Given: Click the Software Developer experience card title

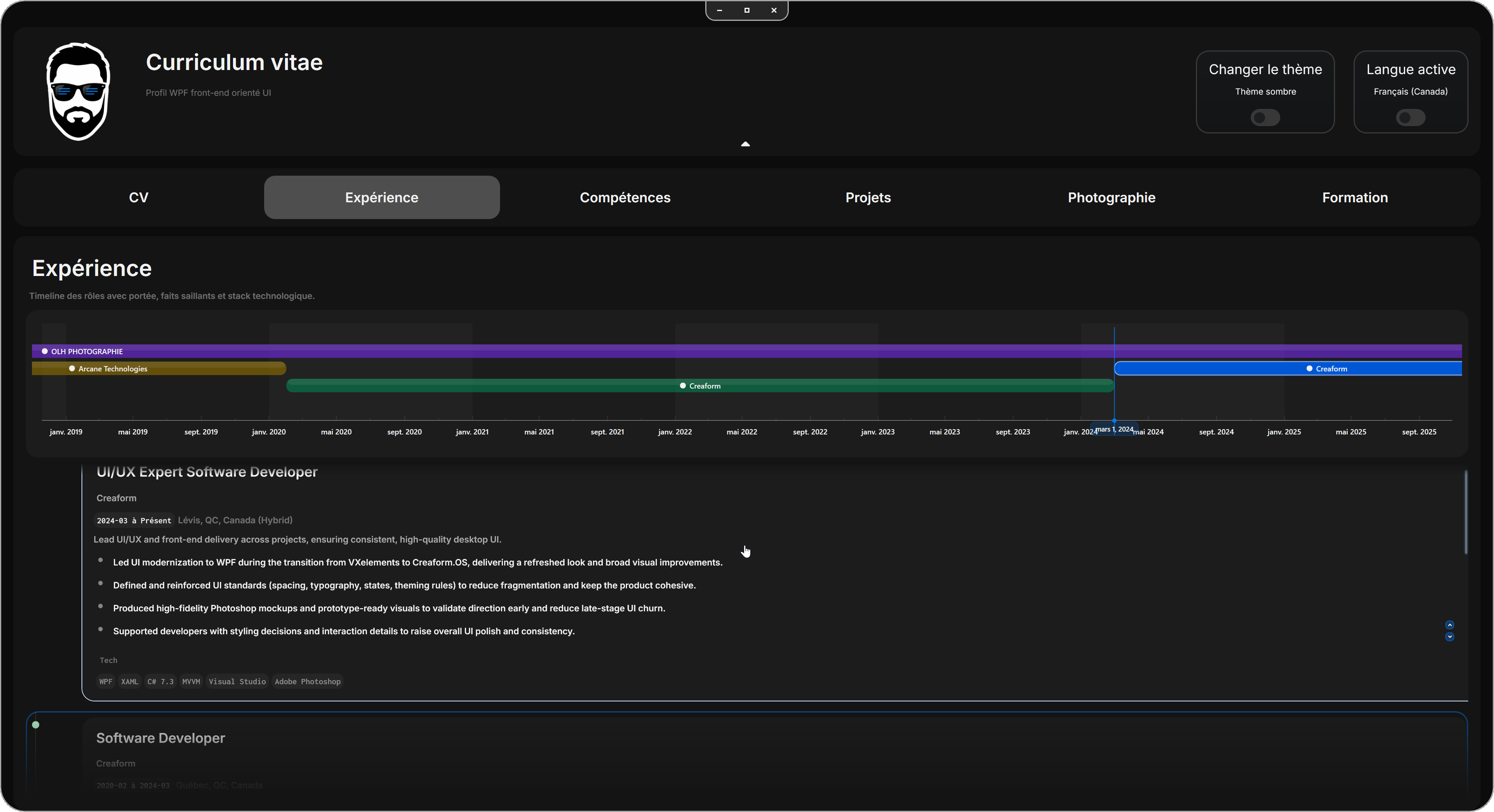Looking at the screenshot, I should point(161,738).
